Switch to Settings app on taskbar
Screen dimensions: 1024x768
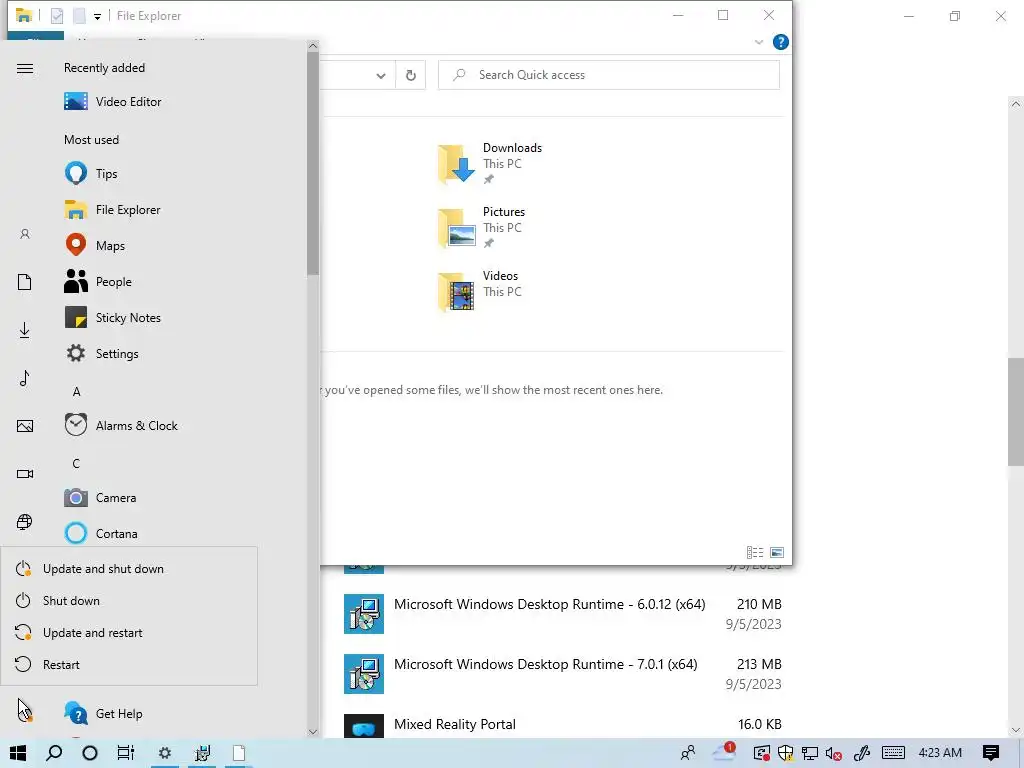165,753
